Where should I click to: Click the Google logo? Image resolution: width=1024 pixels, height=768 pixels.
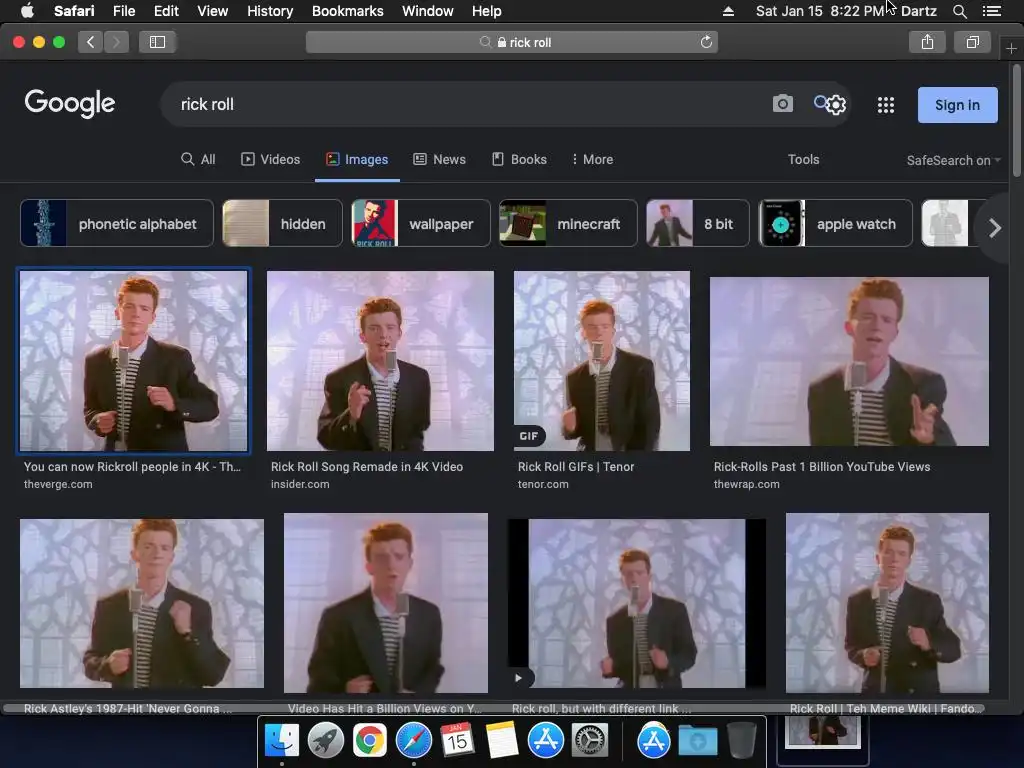click(x=70, y=103)
